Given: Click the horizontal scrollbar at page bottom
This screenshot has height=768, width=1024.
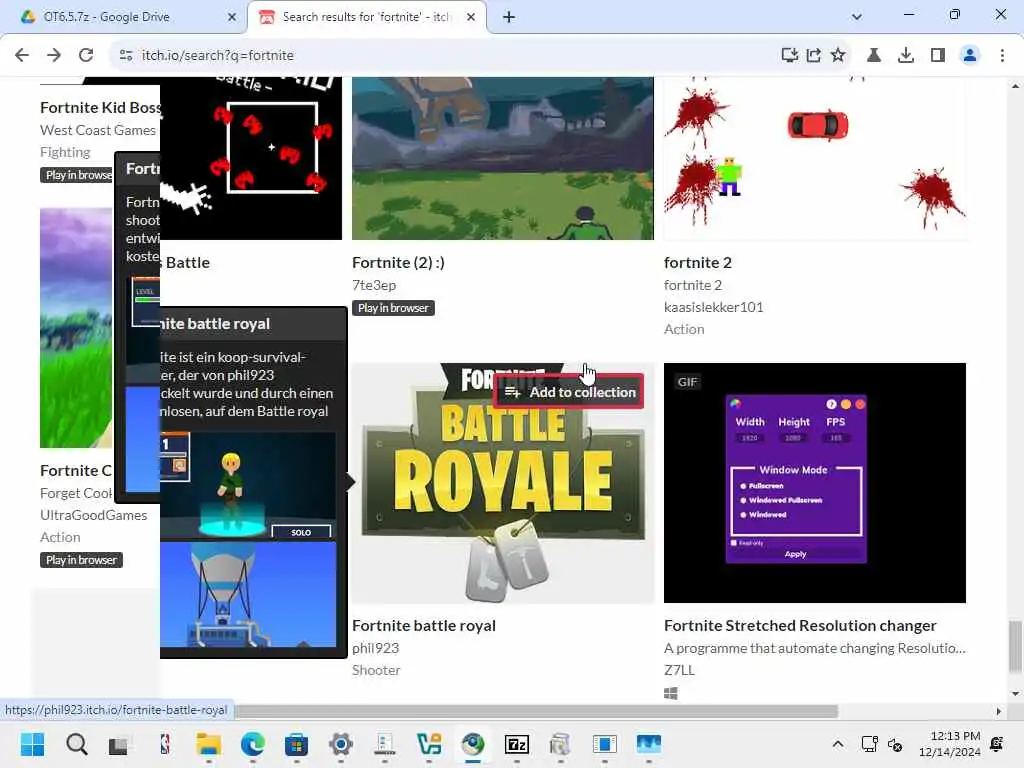Looking at the screenshot, I should click(x=536, y=711).
